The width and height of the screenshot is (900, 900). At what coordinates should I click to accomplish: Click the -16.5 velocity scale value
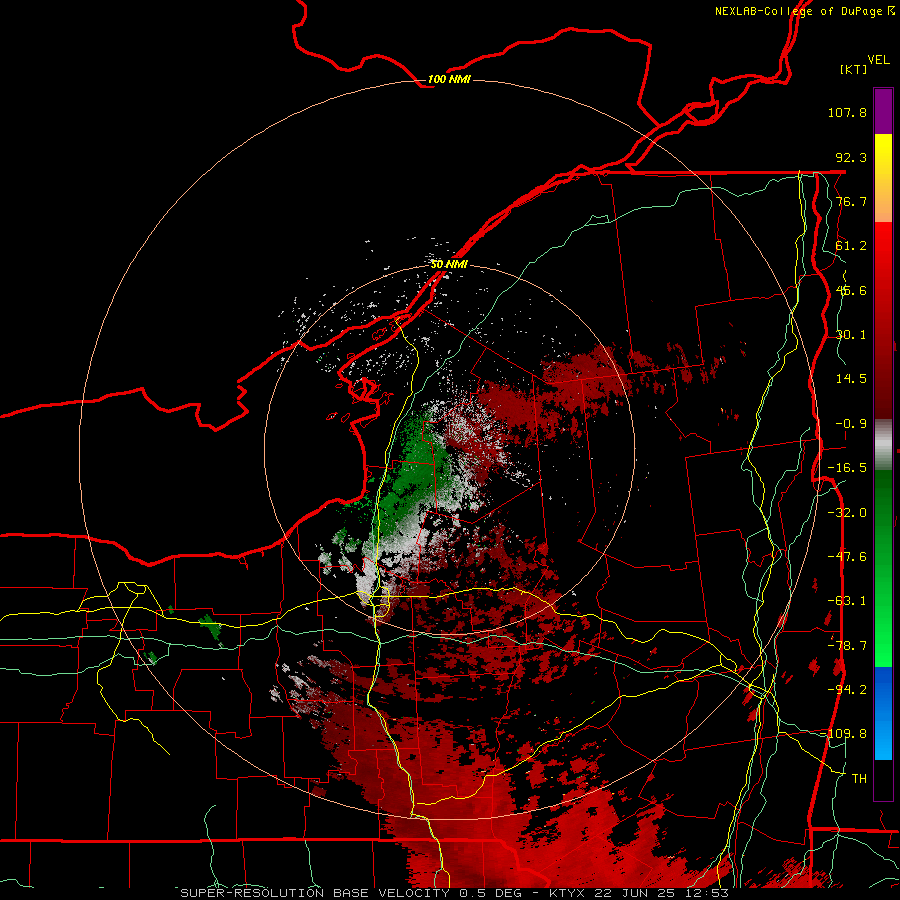pyautogui.click(x=847, y=468)
